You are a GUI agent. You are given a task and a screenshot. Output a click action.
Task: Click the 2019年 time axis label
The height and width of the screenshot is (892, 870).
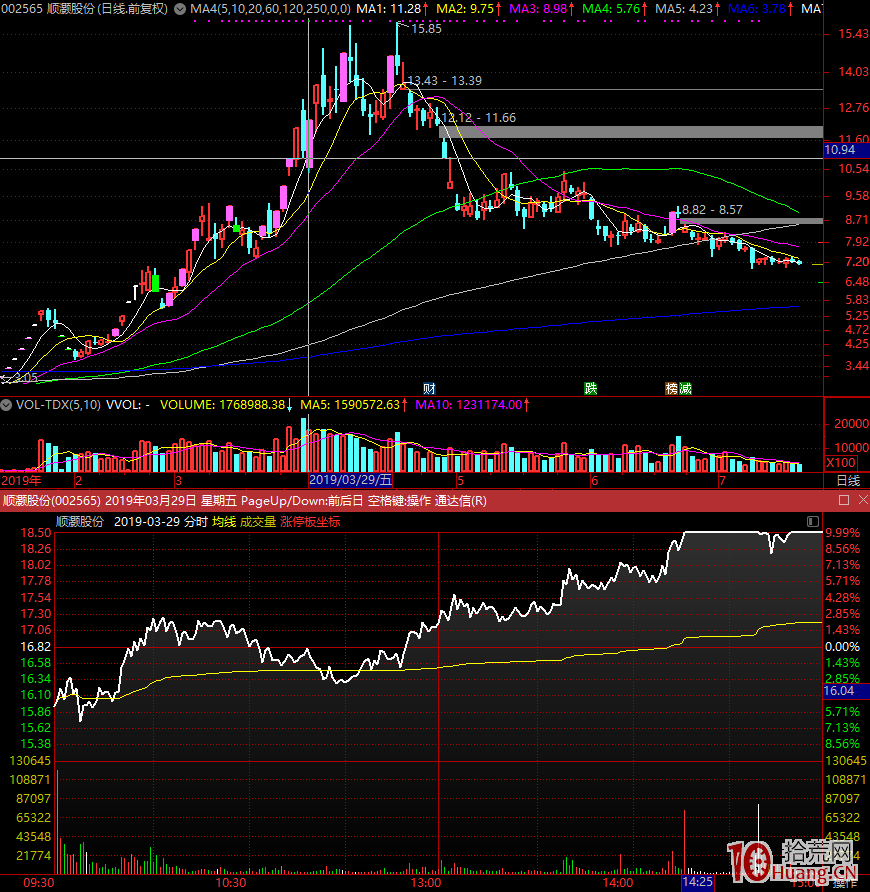point(21,481)
